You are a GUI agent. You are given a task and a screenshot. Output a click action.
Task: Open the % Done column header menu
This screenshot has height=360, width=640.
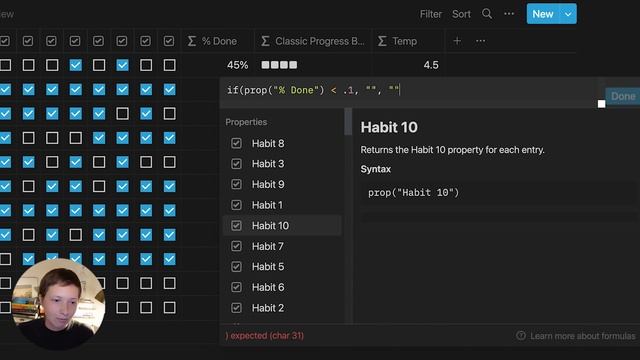(x=218, y=41)
